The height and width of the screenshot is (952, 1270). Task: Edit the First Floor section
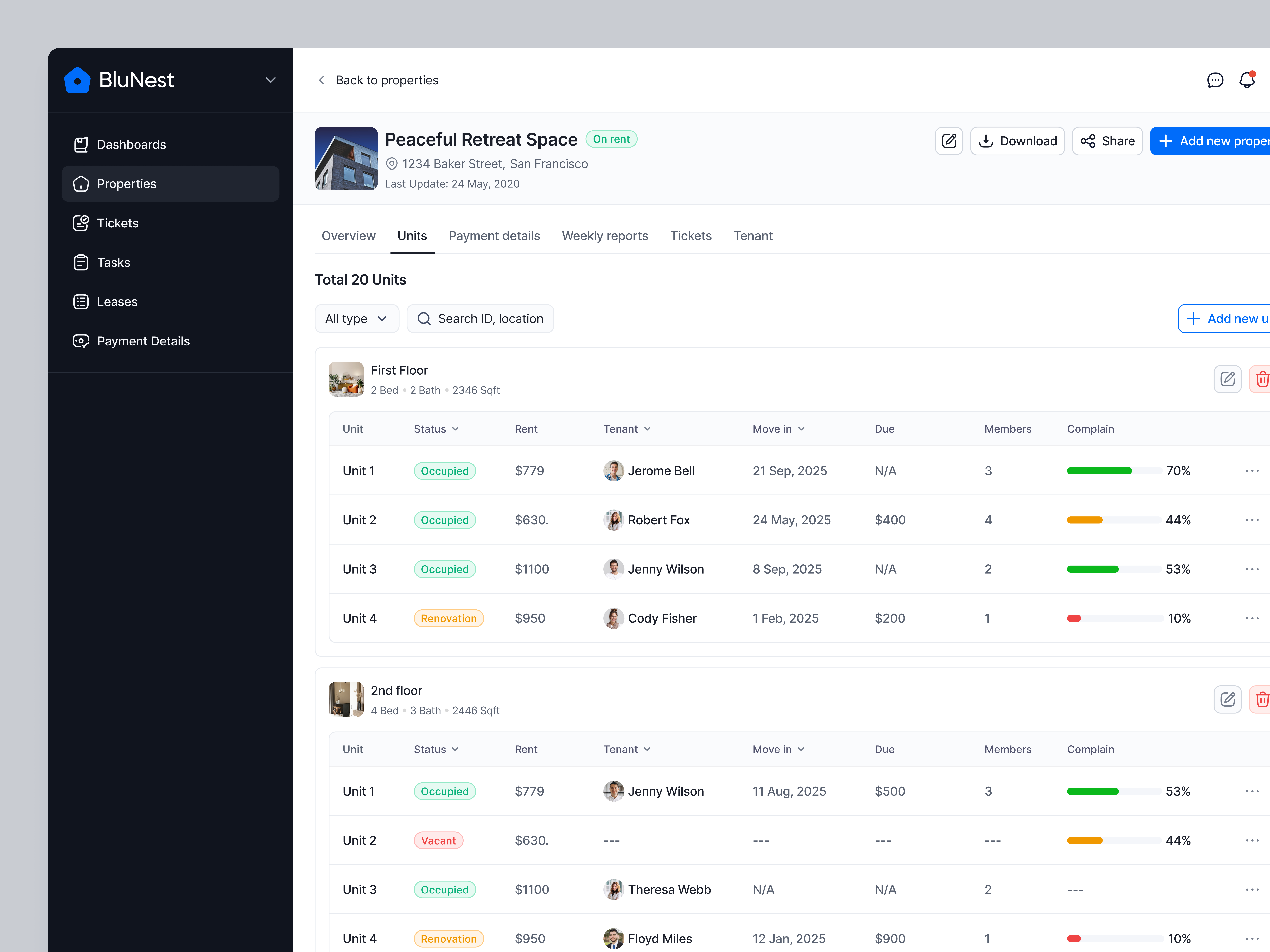coord(1228,379)
